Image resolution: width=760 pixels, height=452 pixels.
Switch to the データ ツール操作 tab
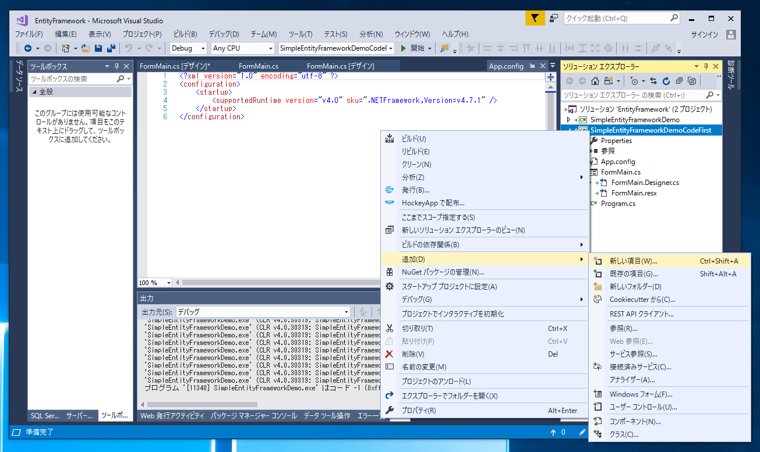(327, 416)
